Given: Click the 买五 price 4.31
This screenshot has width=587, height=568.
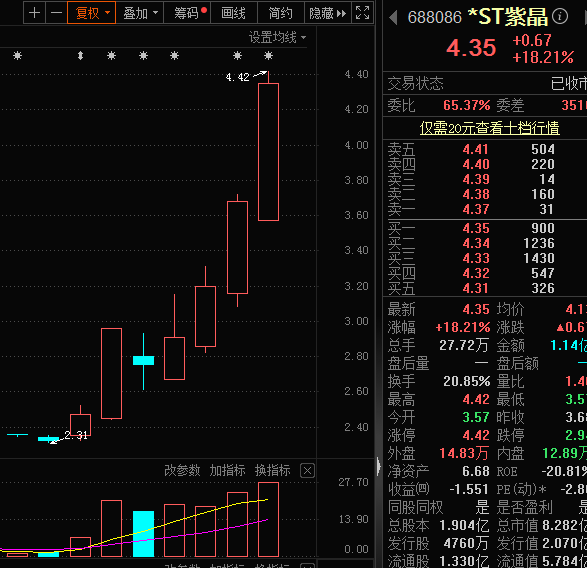Looking at the screenshot, I should (x=475, y=288).
